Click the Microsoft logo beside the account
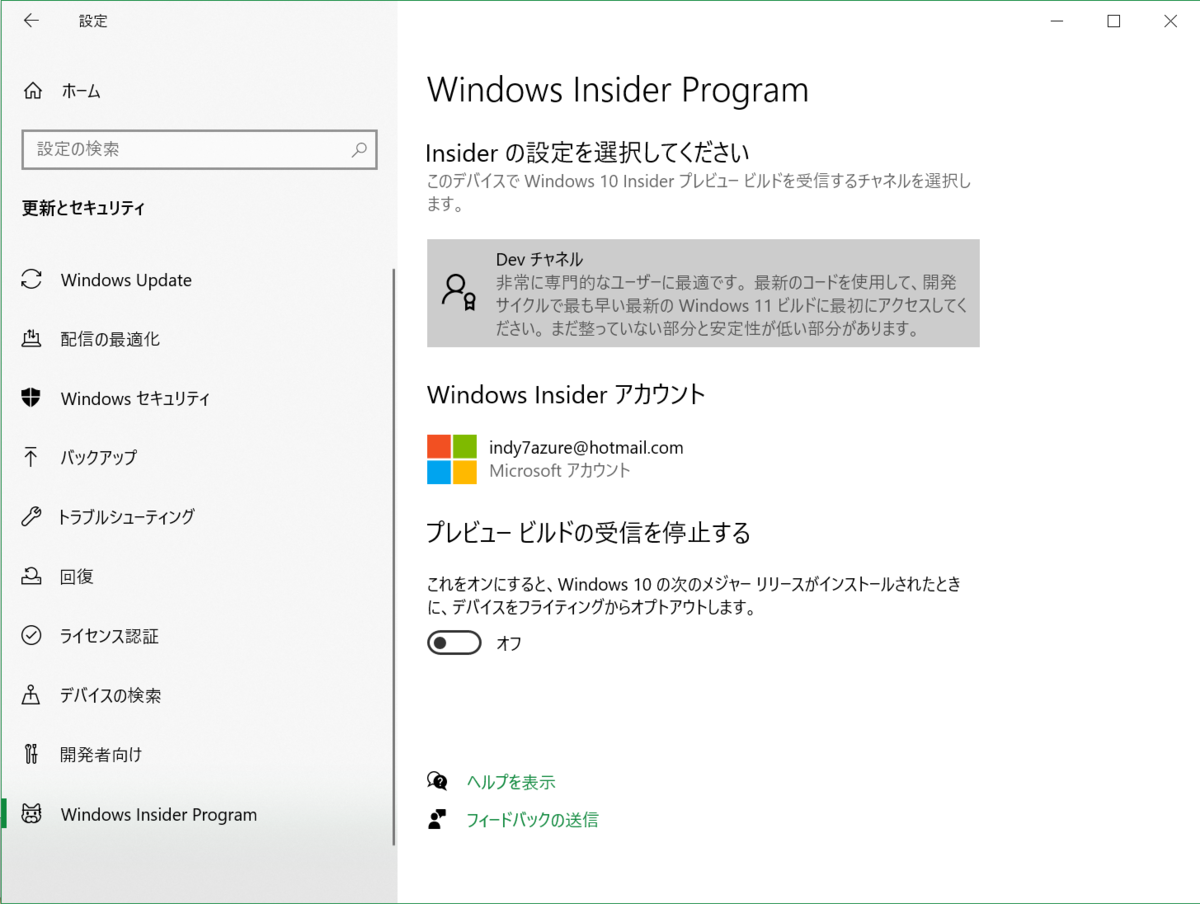The height and width of the screenshot is (904, 1200). coord(452,459)
